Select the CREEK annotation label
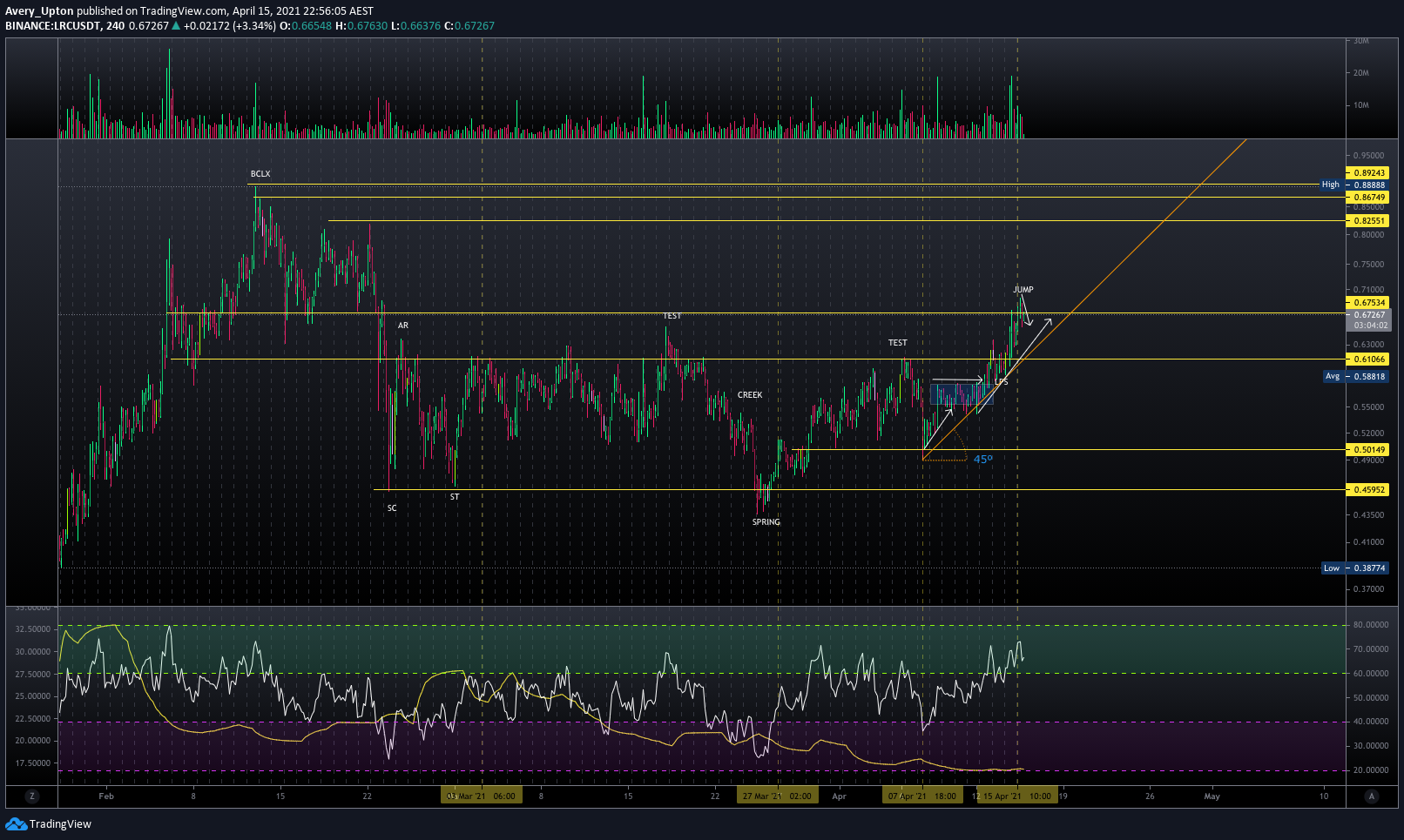 [x=750, y=395]
